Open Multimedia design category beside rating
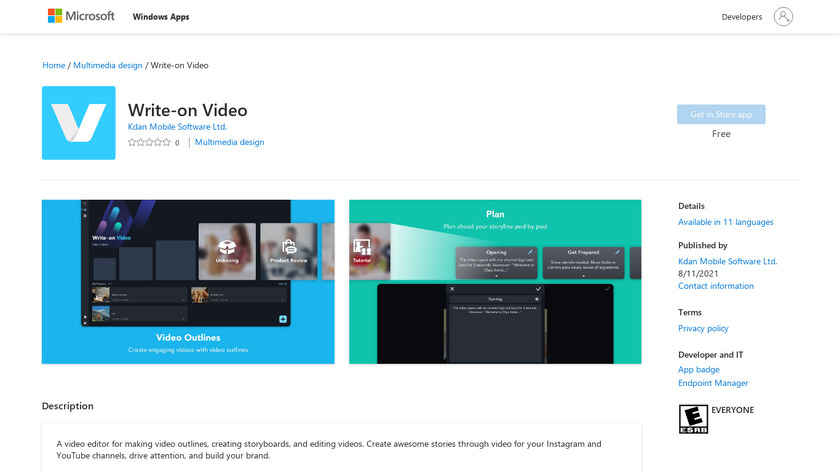 [229, 142]
